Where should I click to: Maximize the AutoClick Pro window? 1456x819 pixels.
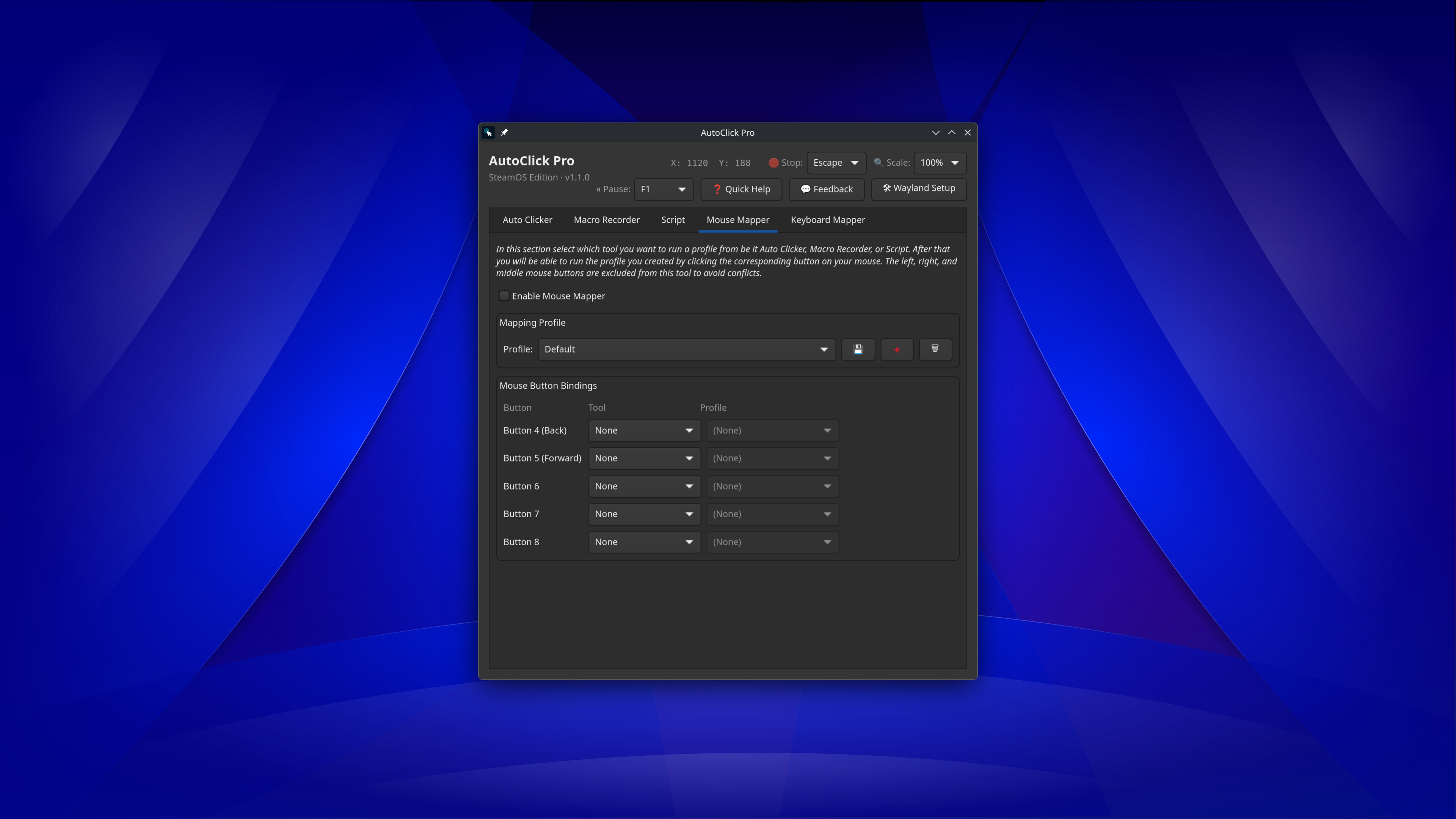coord(952,132)
